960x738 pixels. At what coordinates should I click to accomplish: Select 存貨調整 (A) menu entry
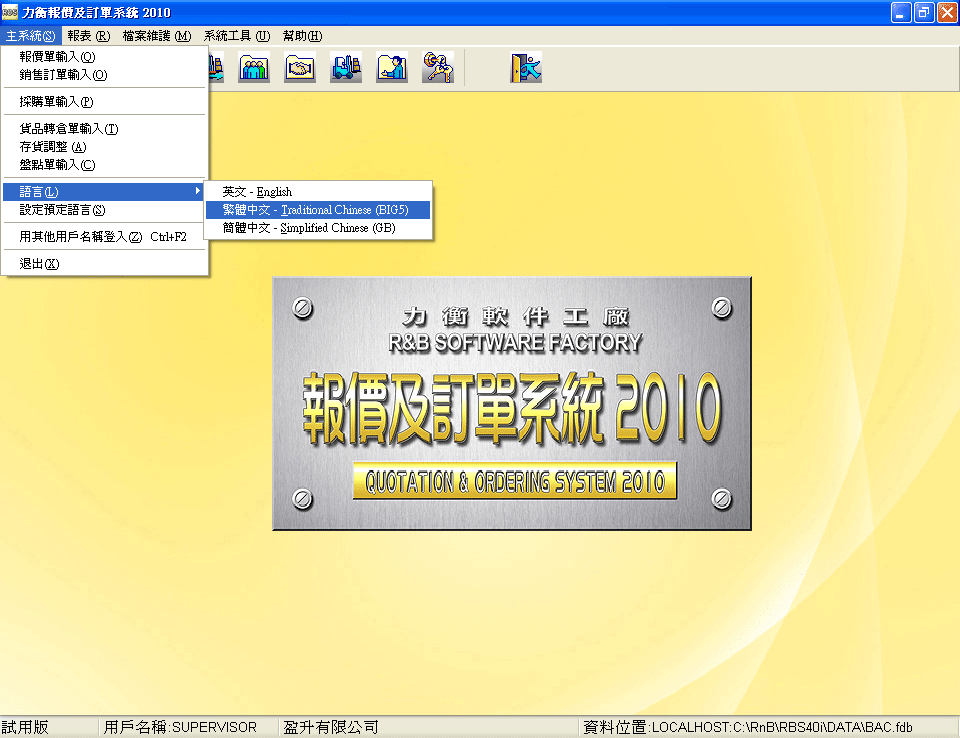click(x=105, y=147)
